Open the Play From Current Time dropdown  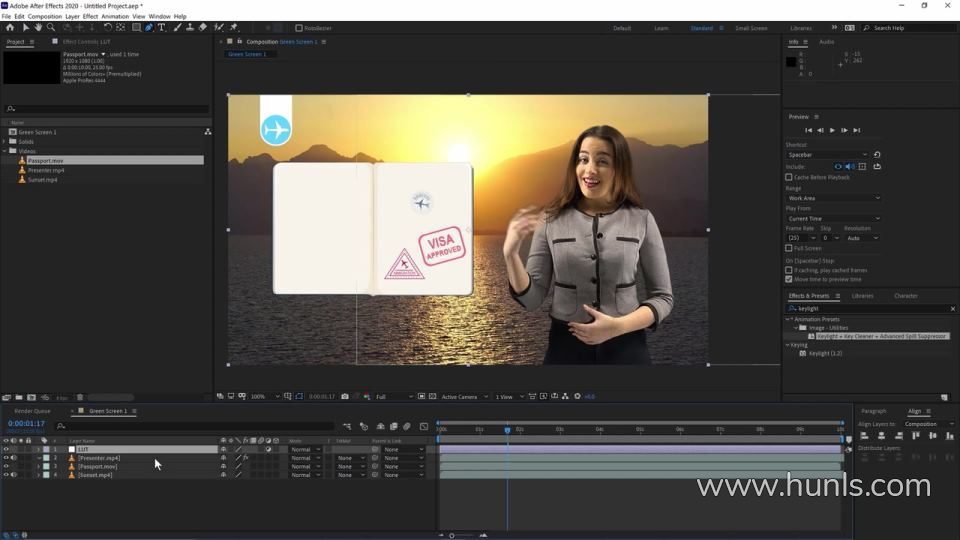coord(833,218)
